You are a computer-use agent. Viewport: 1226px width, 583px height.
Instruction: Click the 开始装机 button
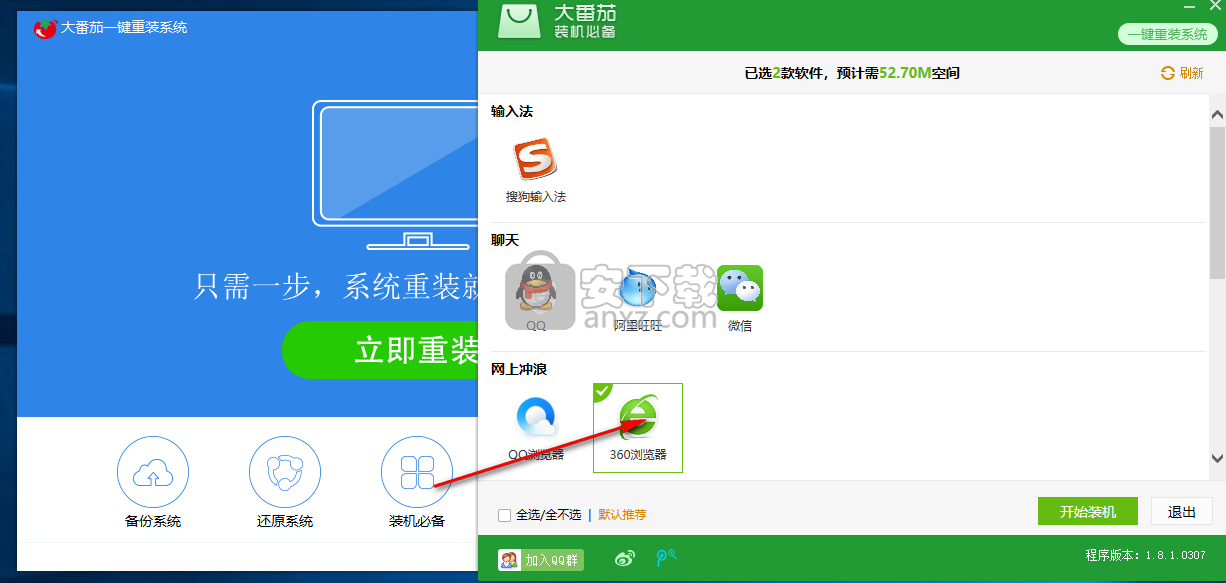tap(1089, 511)
